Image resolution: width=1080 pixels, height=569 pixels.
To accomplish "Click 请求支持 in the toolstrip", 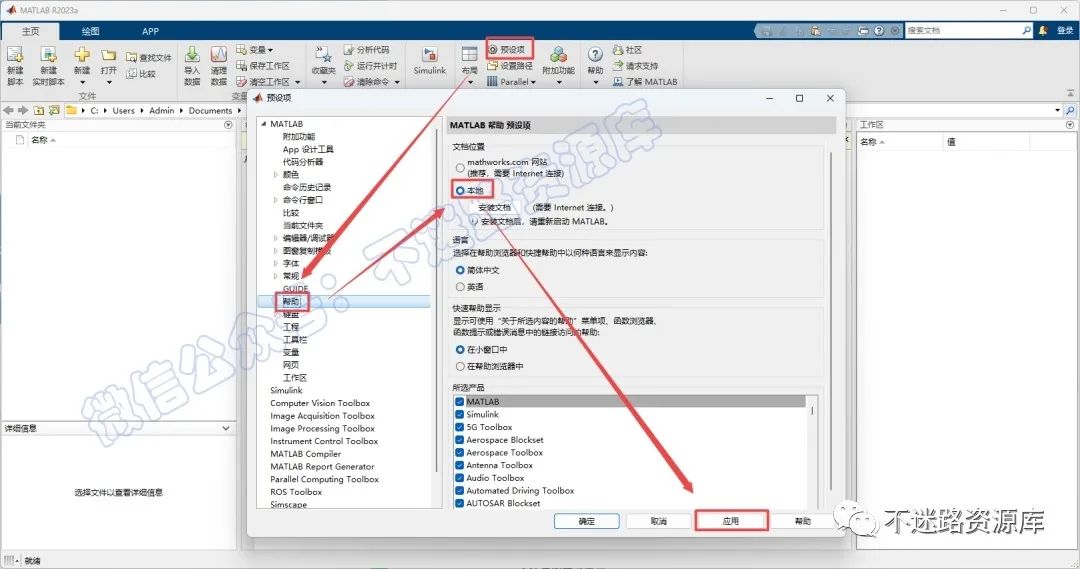I will [x=635, y=65].
